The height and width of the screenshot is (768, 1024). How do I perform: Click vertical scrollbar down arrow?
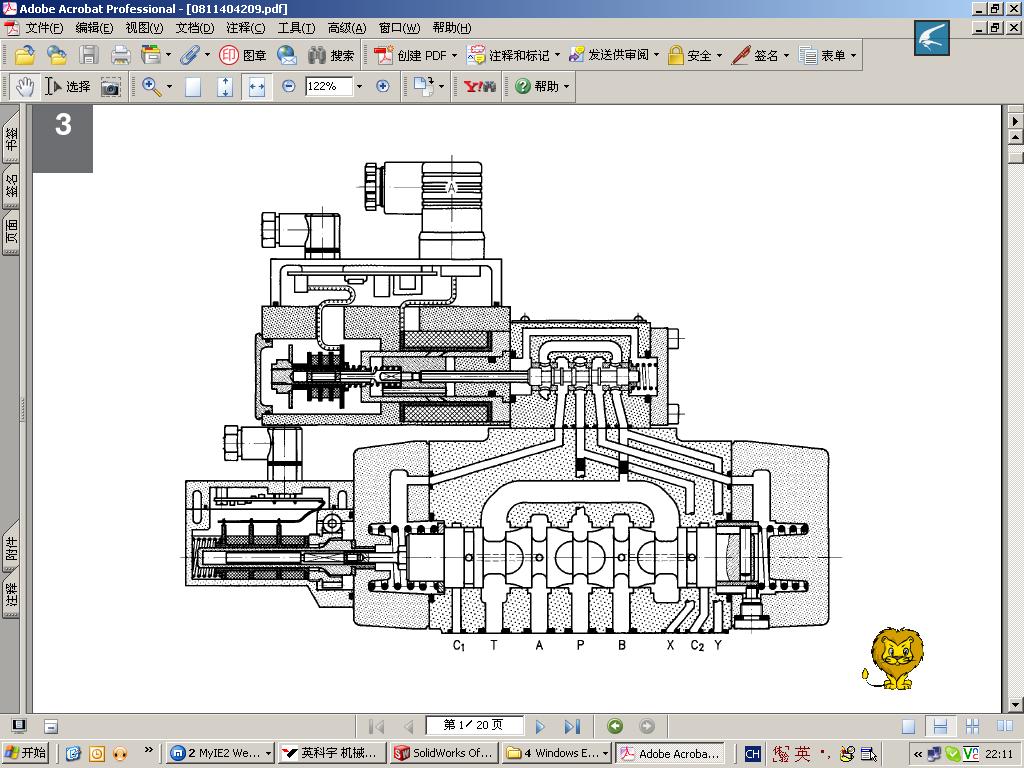click(1016, 705)
